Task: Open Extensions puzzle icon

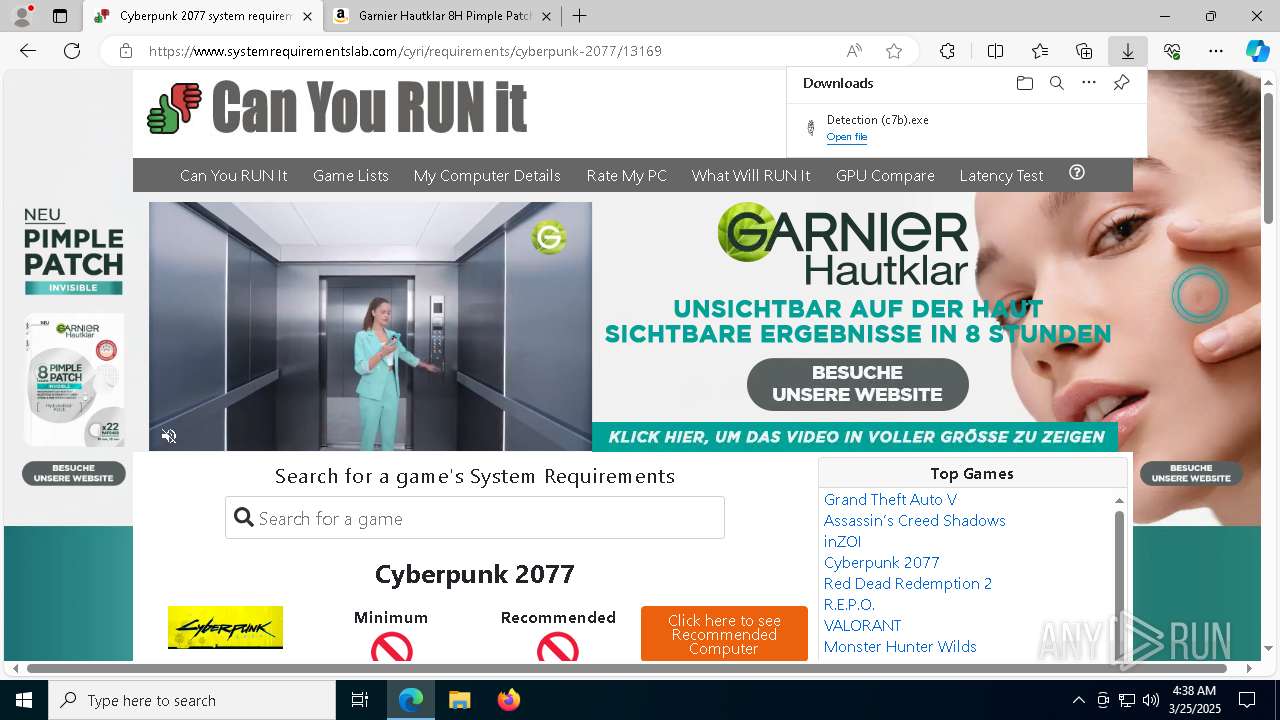Action: point(947,51)
